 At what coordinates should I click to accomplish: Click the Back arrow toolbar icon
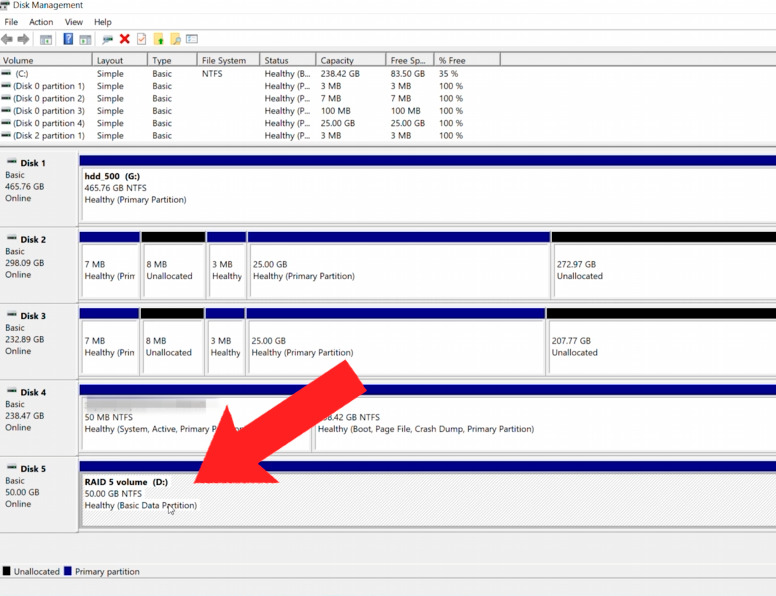[x=7, y=39]
